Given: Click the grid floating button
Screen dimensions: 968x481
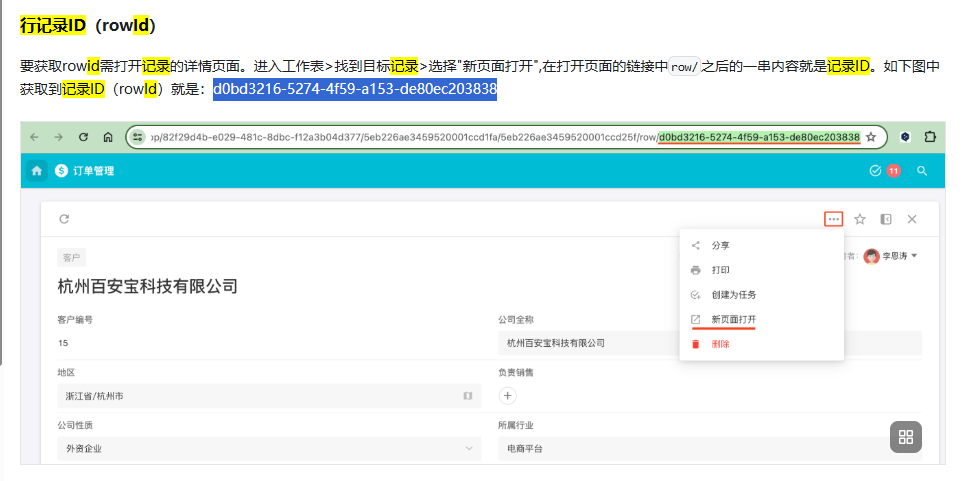Looking at the screenshot, I should coord(905,437).
